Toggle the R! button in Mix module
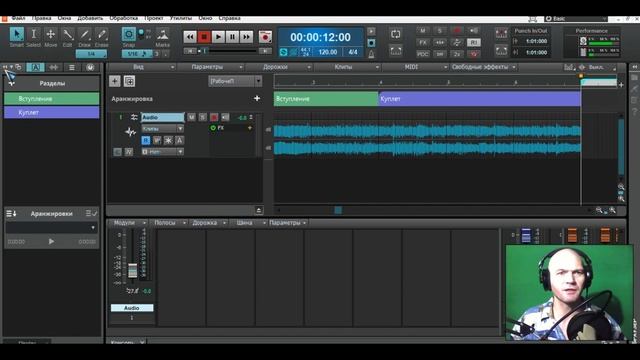This screenshot has height=360, width=640. 473,42
